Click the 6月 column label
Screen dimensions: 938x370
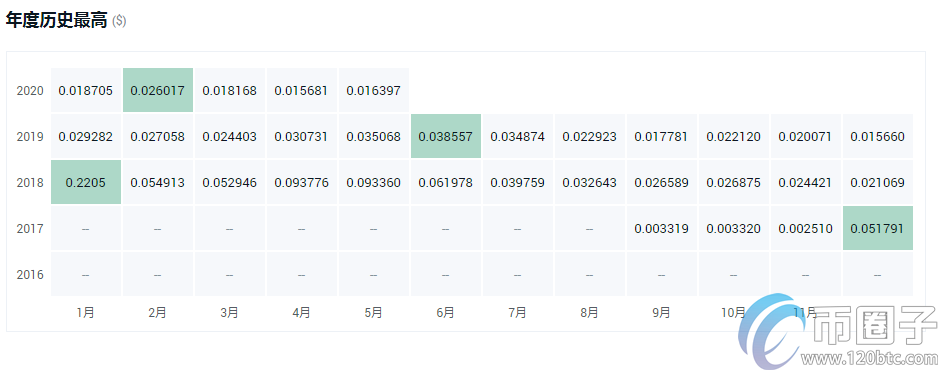coord(445,313)
